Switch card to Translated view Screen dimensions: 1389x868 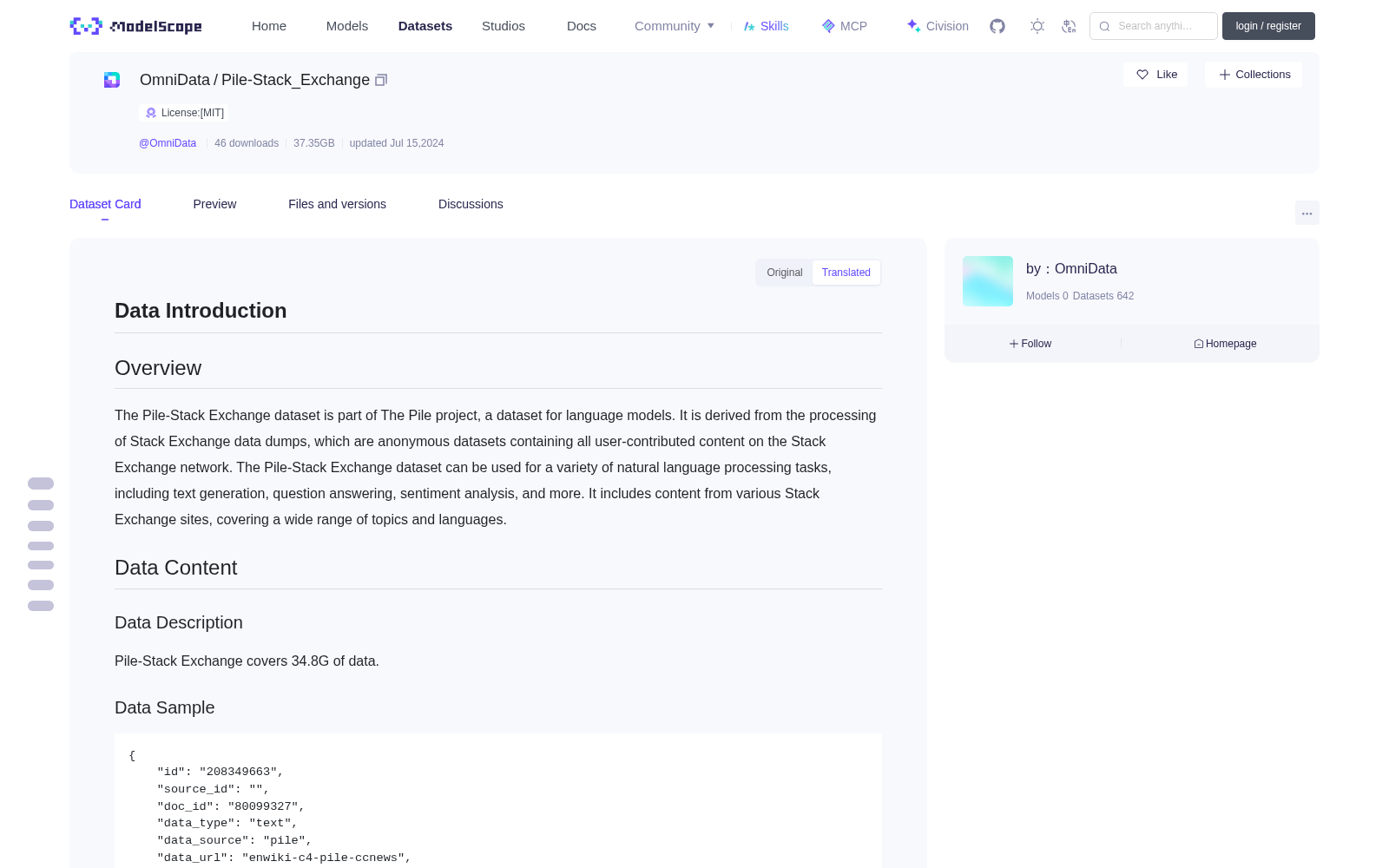tap(846, 273)
